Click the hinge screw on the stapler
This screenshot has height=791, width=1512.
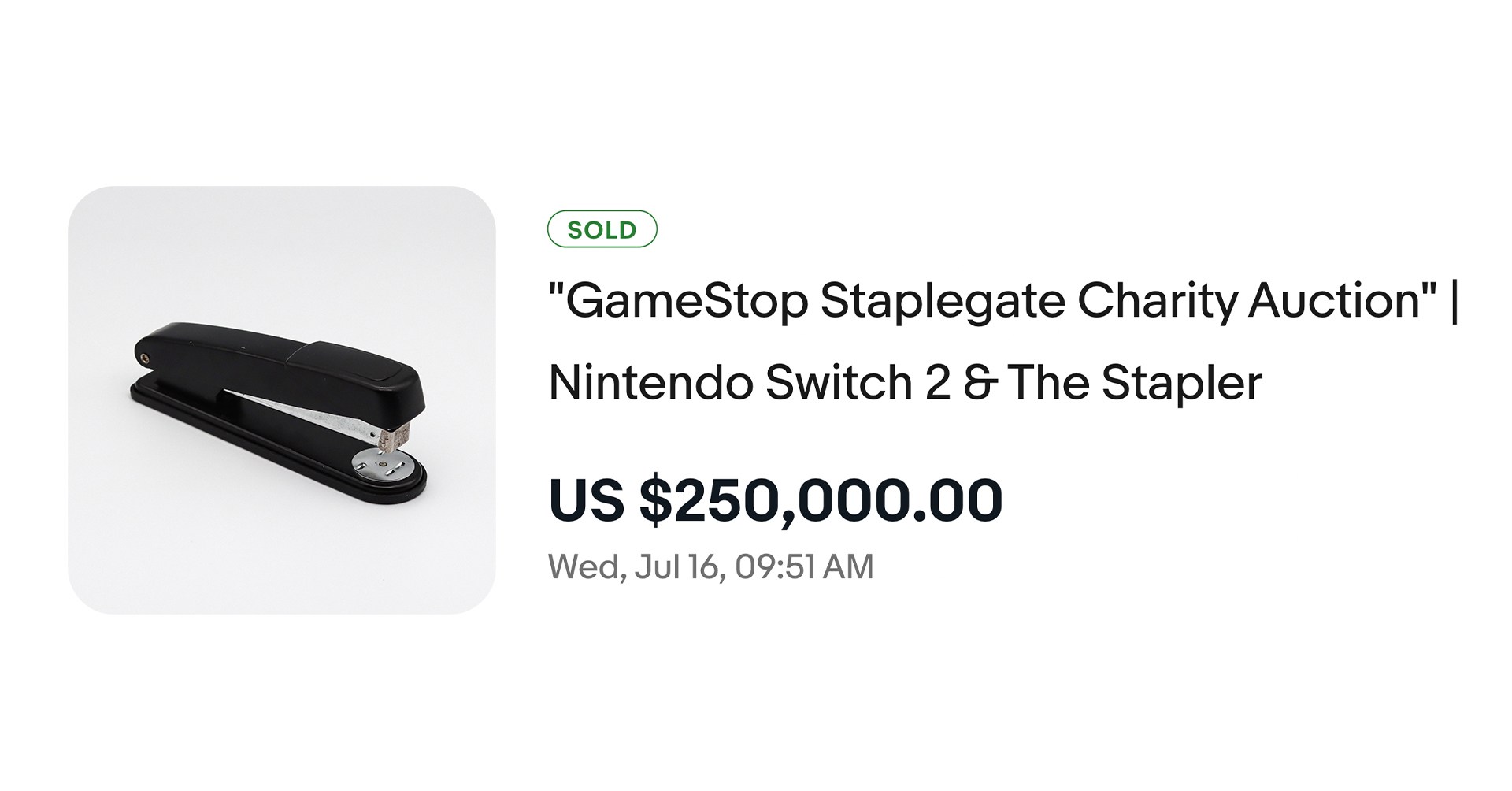pos(144,358)
